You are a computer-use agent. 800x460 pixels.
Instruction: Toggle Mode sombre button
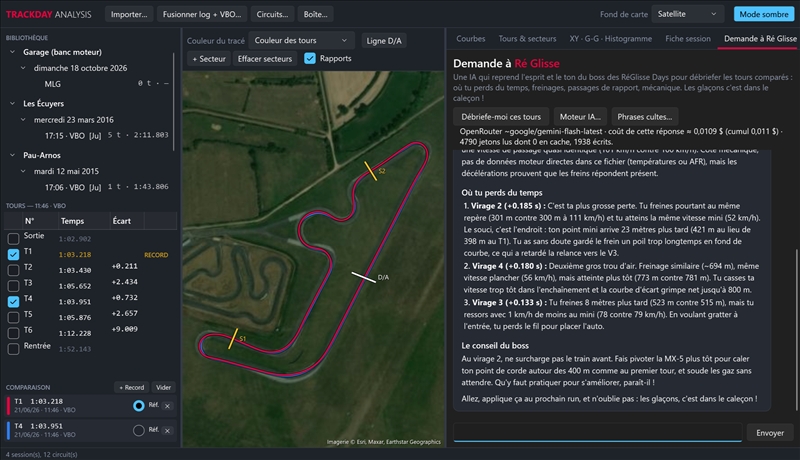click(x=764, y=14)
